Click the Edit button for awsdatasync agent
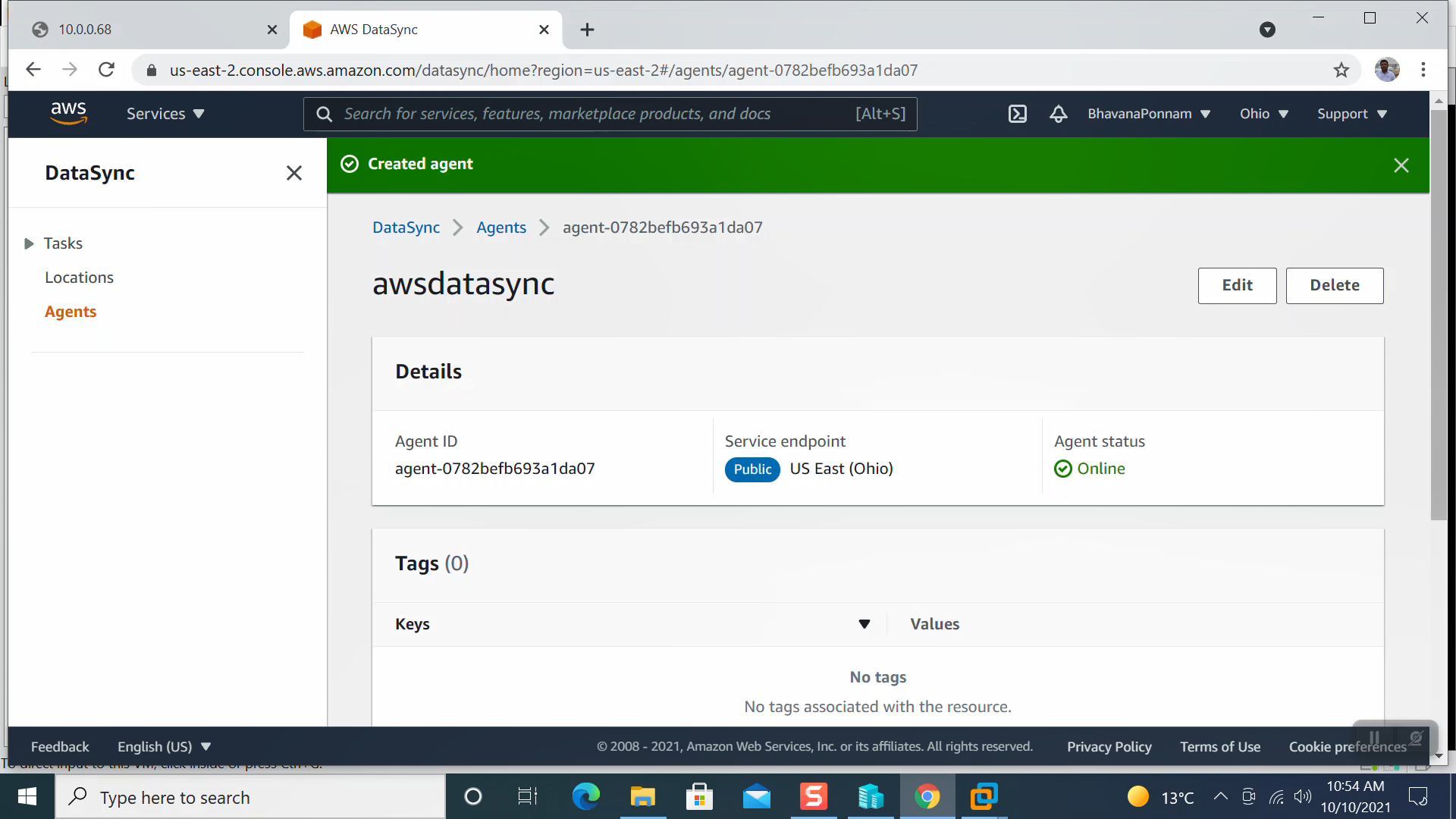 click(1237, 286)
